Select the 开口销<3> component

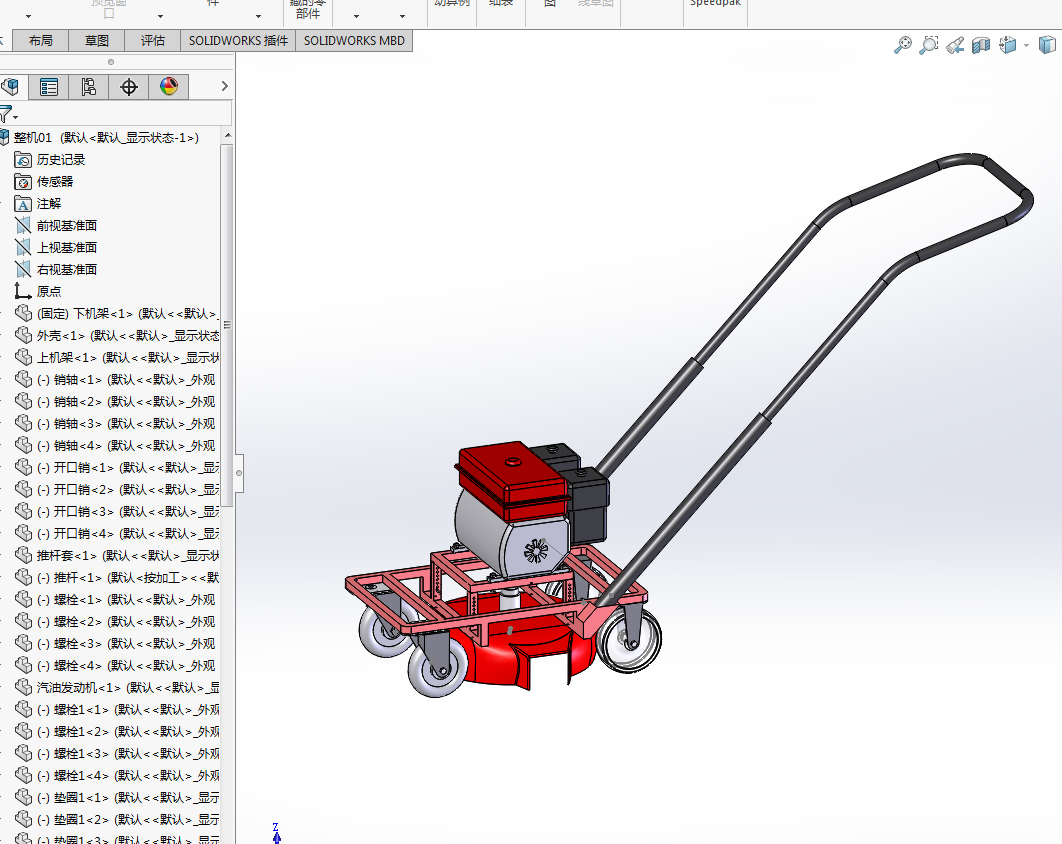[117, 511]
